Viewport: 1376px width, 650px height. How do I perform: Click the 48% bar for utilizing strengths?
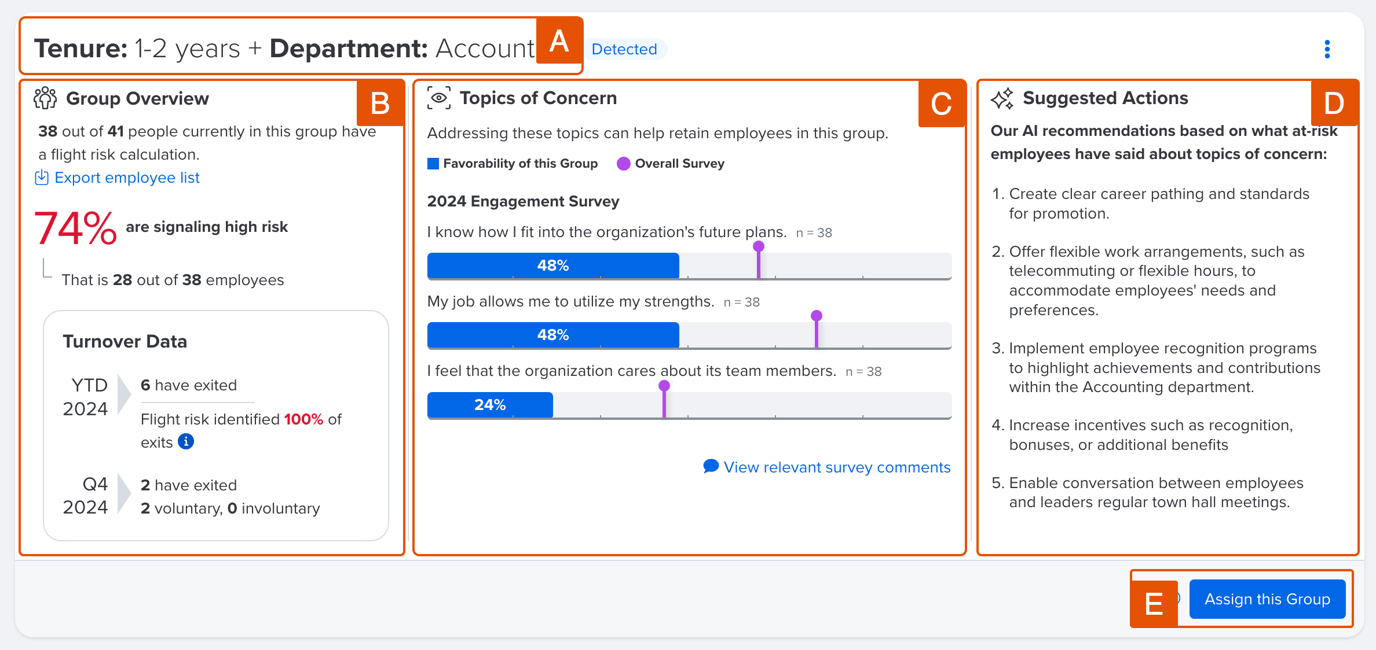[x=553, y=335]
